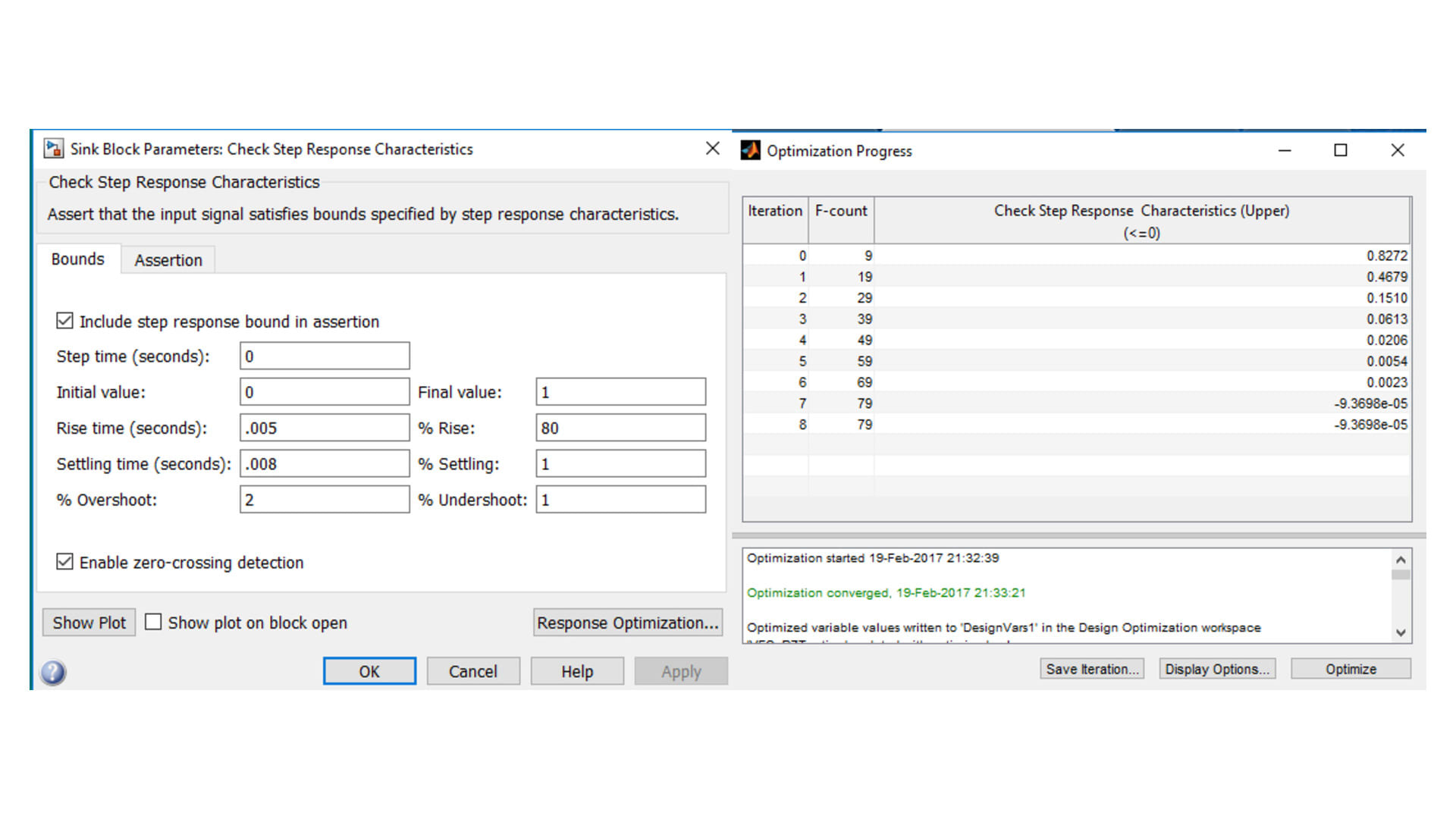
Task: Click the Rise time field
Action: point(325,428)
